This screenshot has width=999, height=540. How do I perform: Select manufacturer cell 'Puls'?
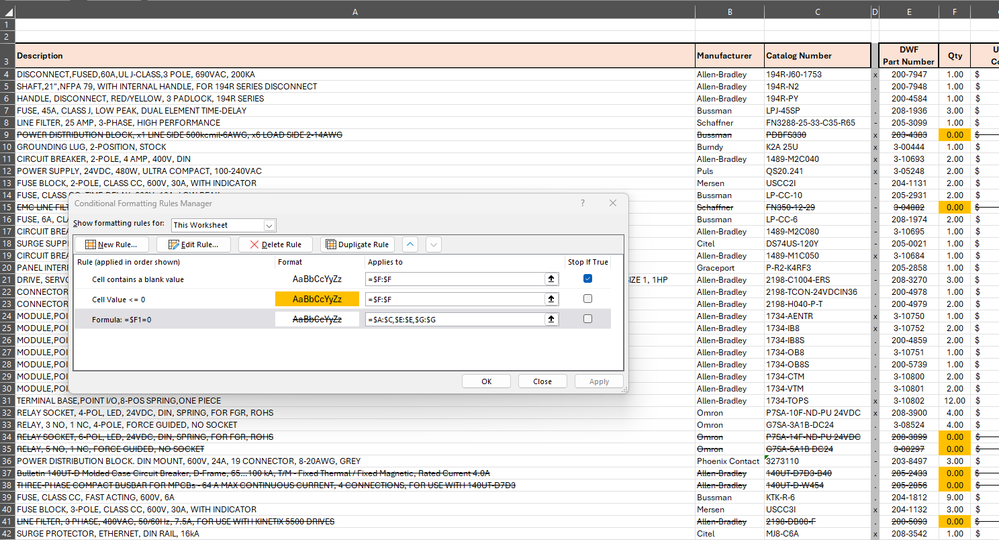click(729, 171)
